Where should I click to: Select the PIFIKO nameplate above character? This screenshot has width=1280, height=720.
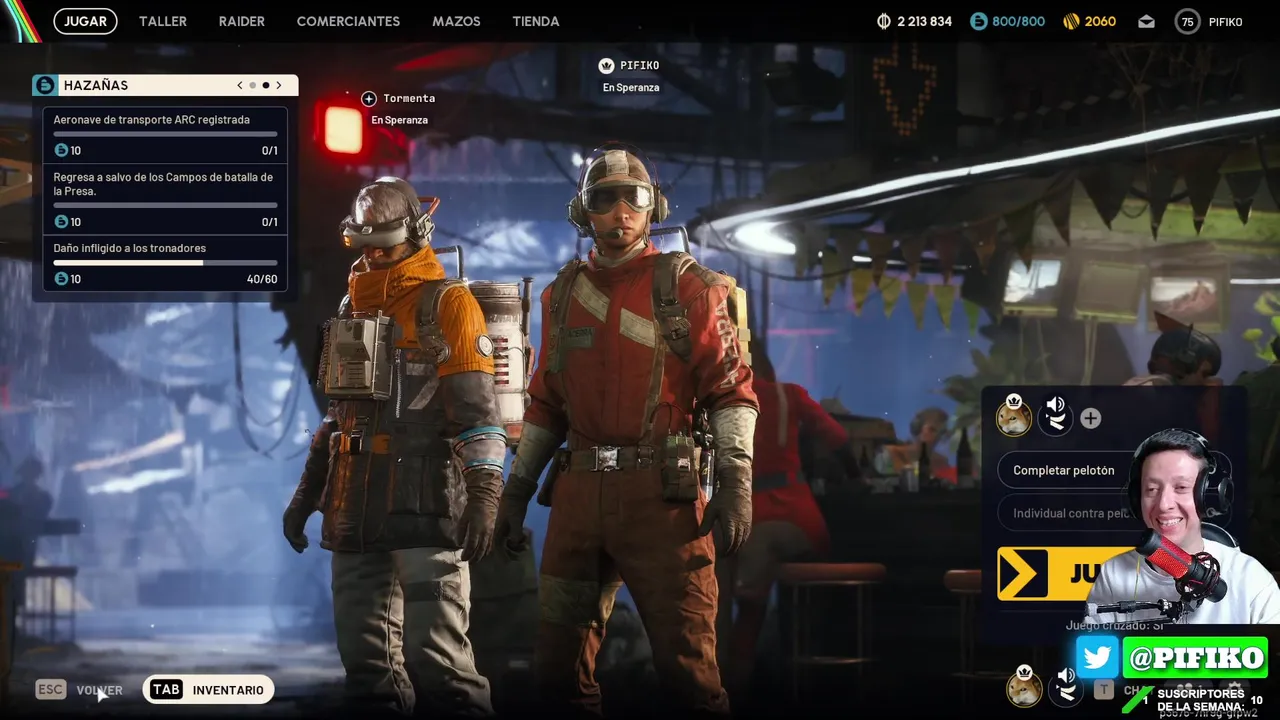point(640,65)
